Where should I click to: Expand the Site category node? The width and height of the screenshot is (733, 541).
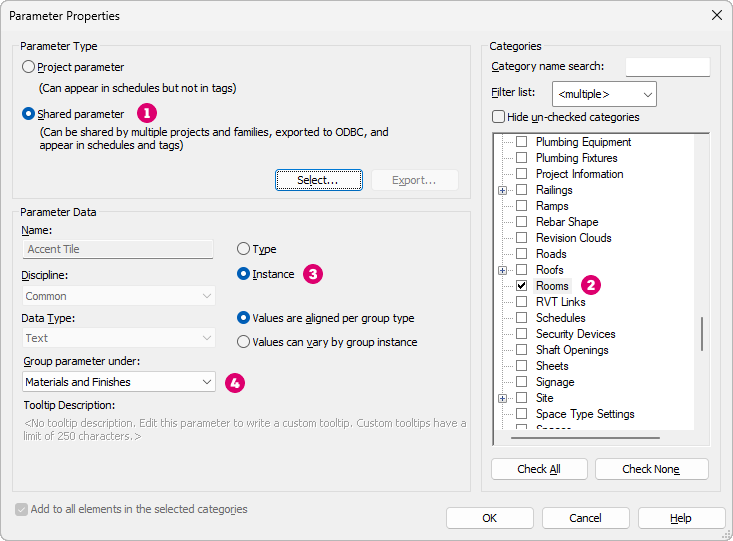tap(503, 398)
